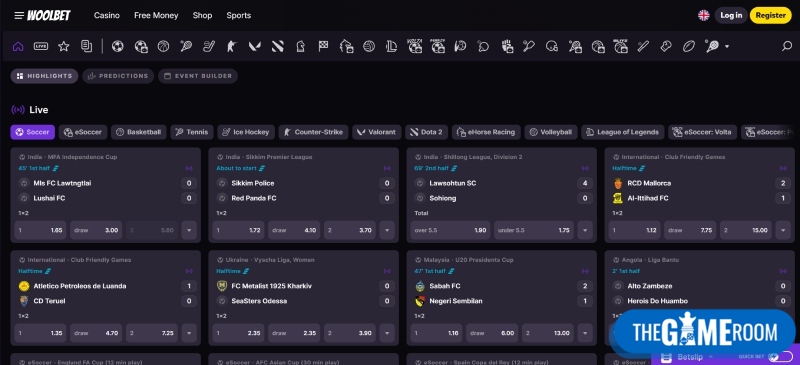This screenshot has height=365, width=800.
Task: Click the Log in button
Action: (731, 15)
